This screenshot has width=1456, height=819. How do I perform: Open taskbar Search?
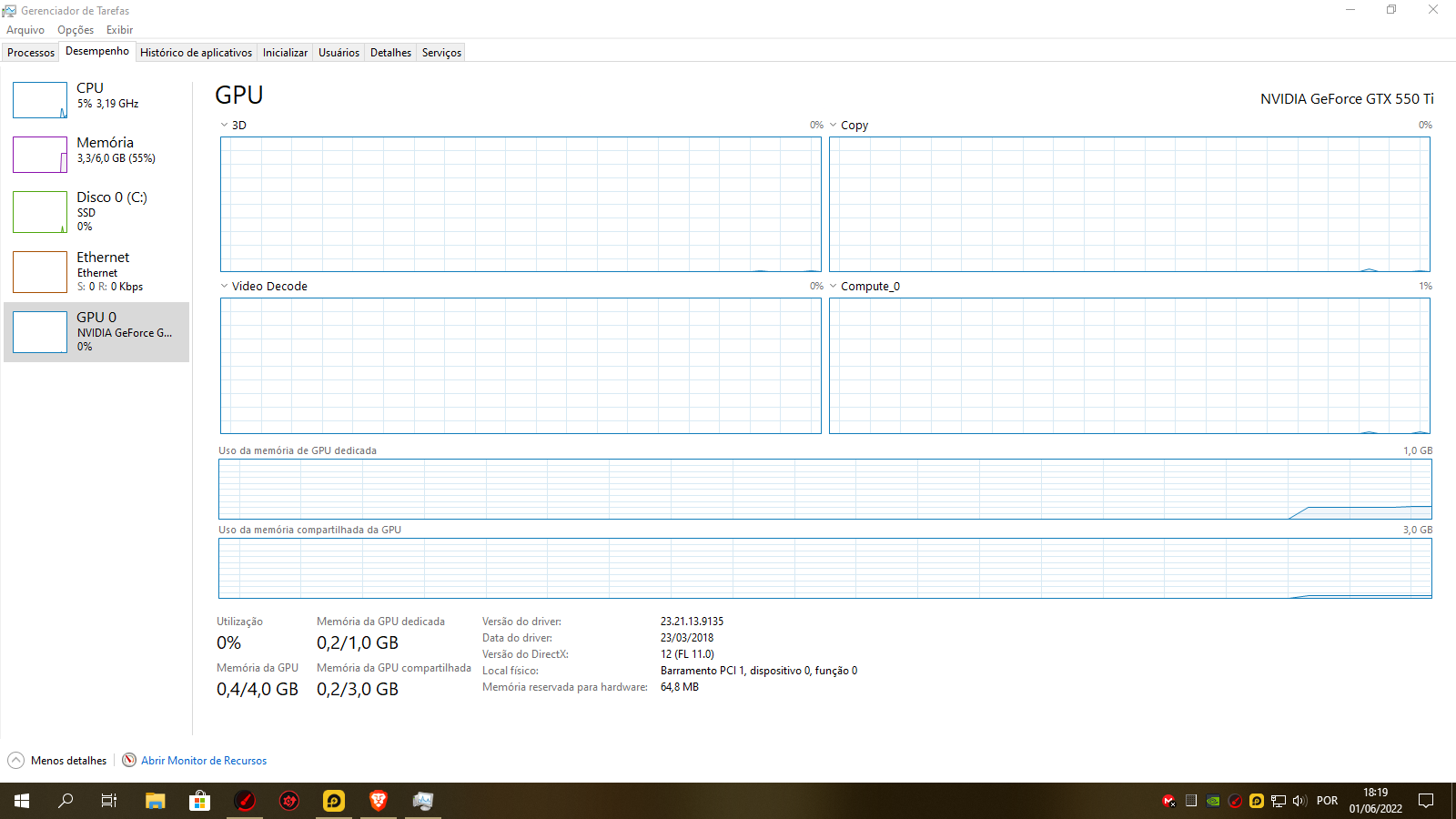pos(66,801)
